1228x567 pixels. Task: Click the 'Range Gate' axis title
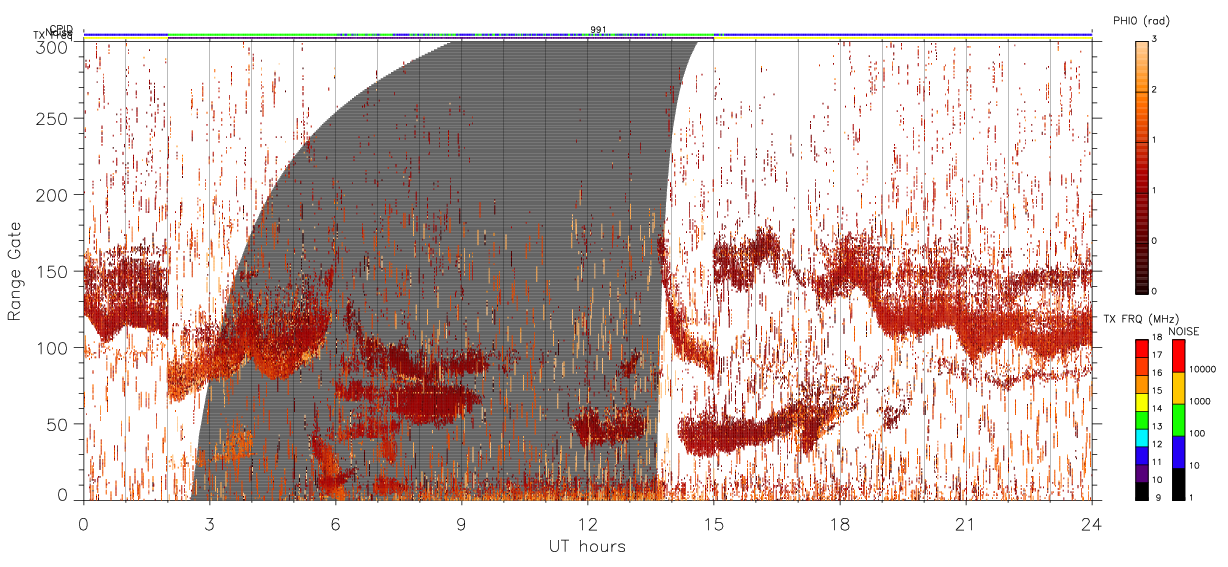tap(14, 272)
